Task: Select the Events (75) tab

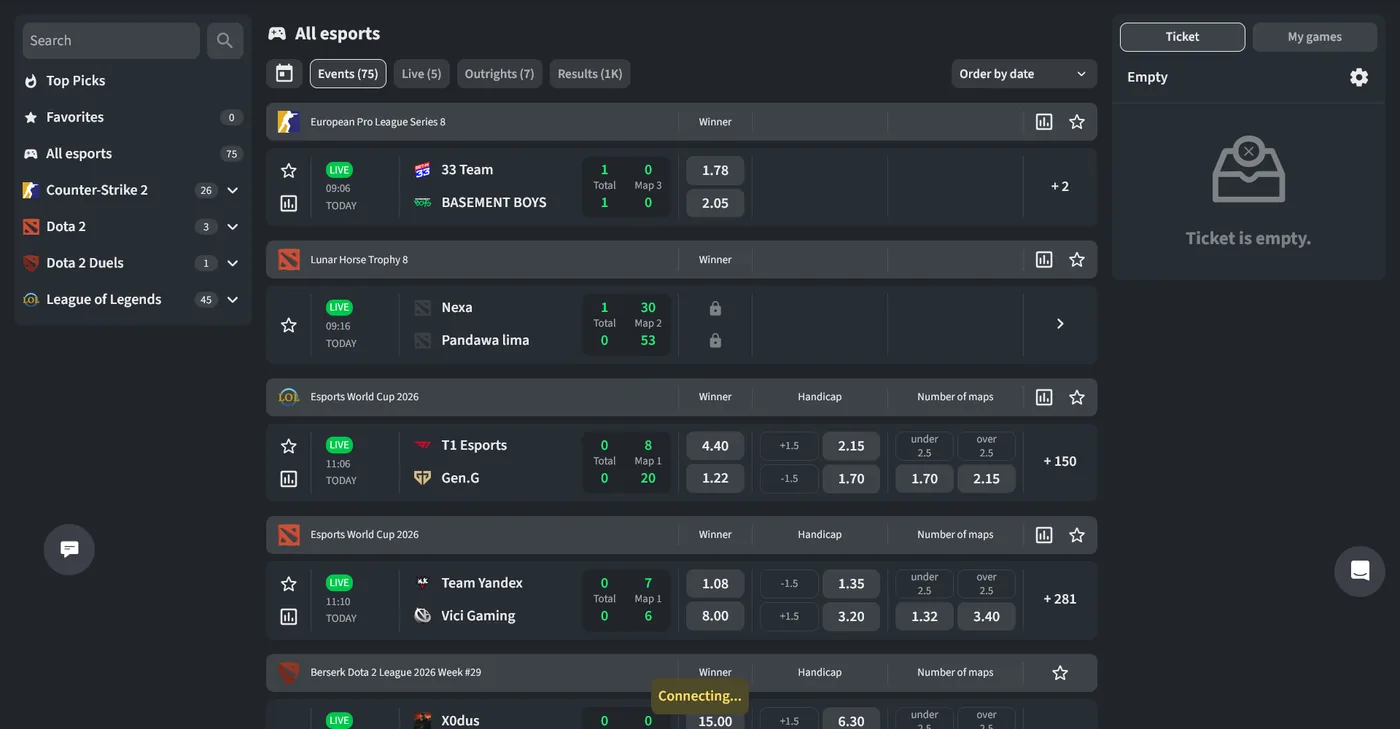Action: 348,74
